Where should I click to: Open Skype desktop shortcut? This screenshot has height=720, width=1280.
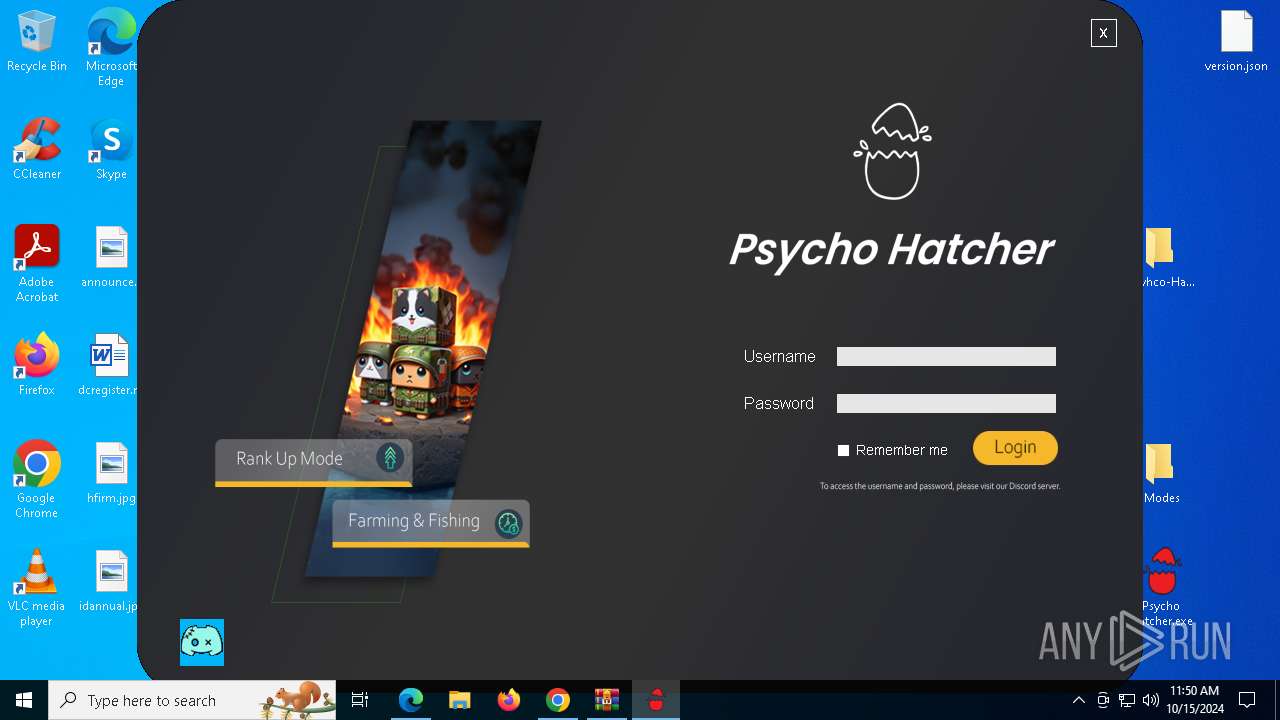[x=111, y=149]
